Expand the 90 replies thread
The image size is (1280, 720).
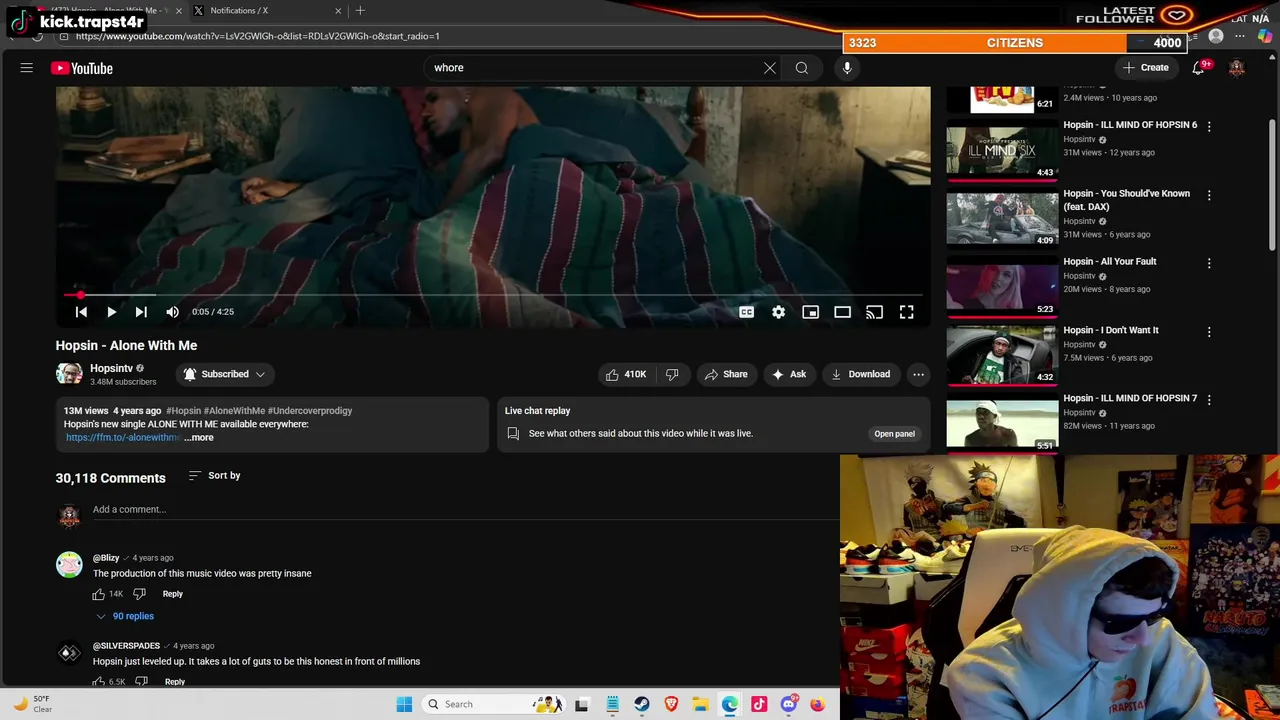click(125, 616)
